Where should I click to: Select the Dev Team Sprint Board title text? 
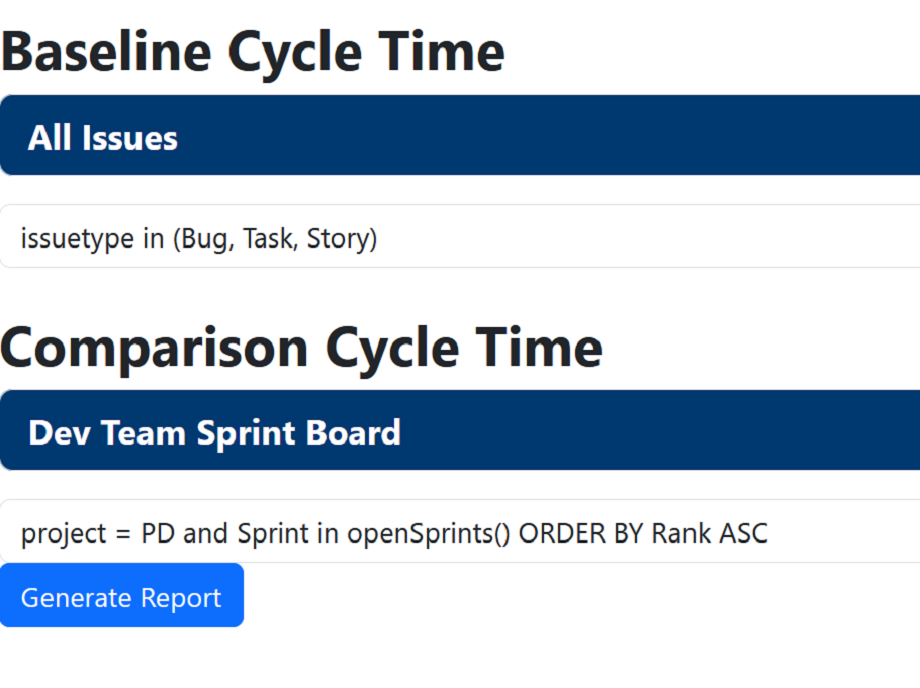[214, 432]
